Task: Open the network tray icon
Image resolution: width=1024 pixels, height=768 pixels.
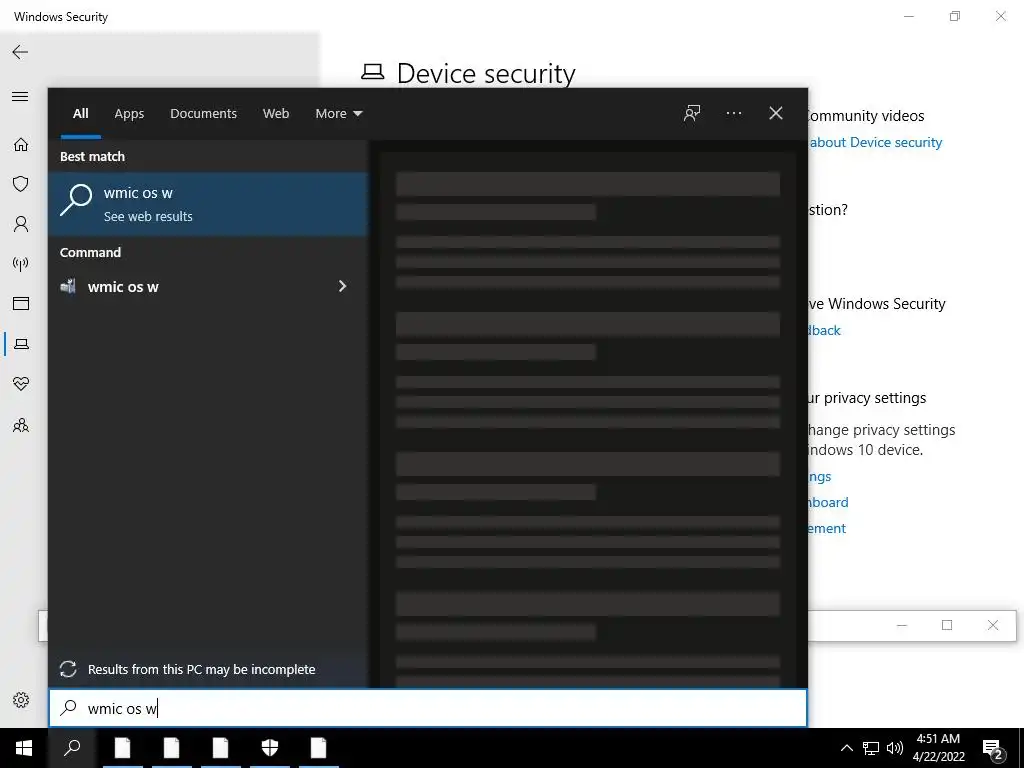Action: (871, 748)
